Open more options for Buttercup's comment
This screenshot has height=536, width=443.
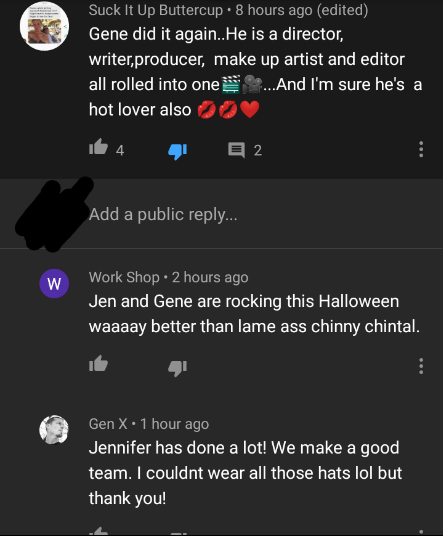(x=421, y=149)
